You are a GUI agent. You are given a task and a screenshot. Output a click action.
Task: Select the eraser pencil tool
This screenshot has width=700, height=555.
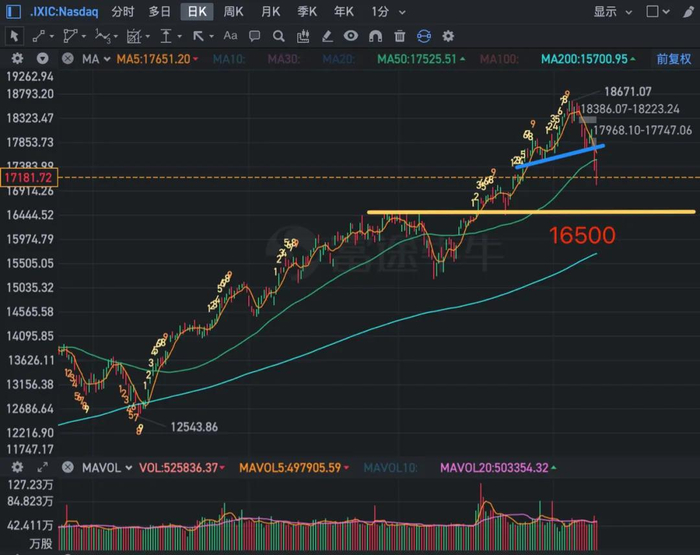point(327,36)
